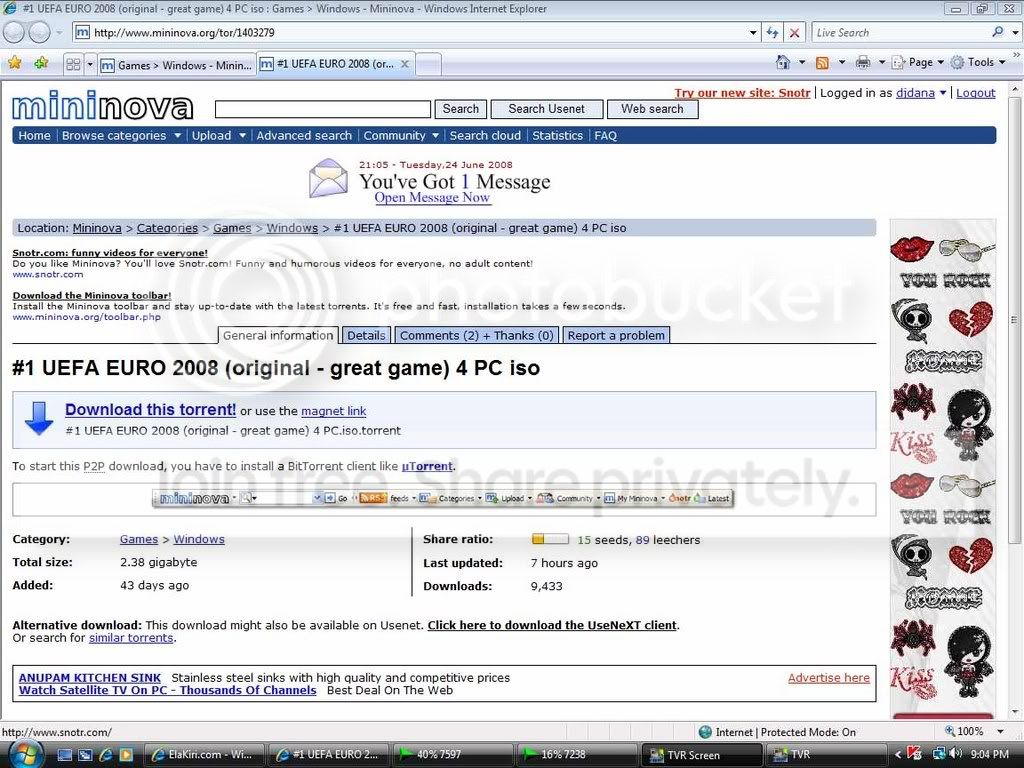Click Download this torrent! link
Screen dimensions: 1024x768
click(150, 409)
